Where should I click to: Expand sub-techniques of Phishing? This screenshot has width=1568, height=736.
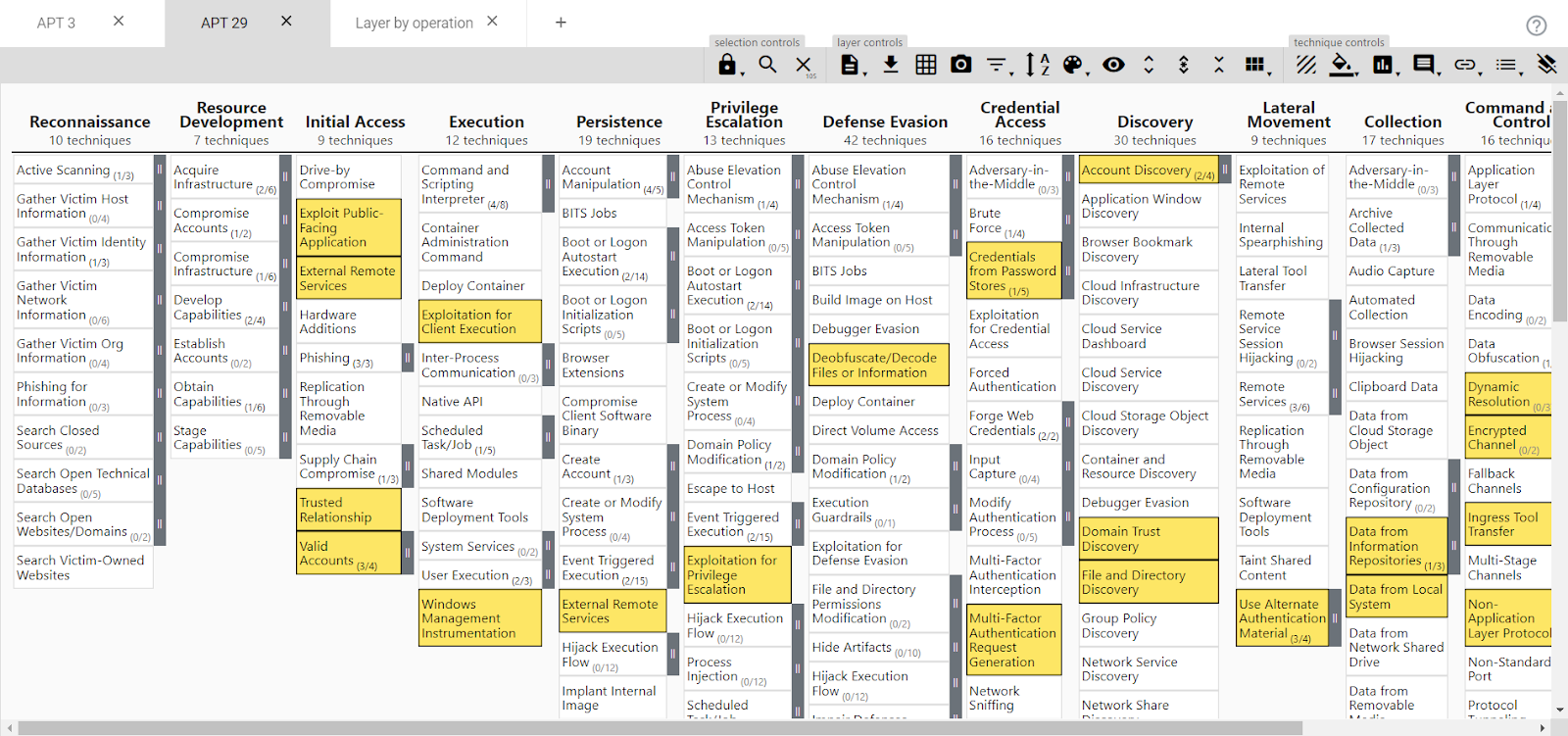pos(408,359)
